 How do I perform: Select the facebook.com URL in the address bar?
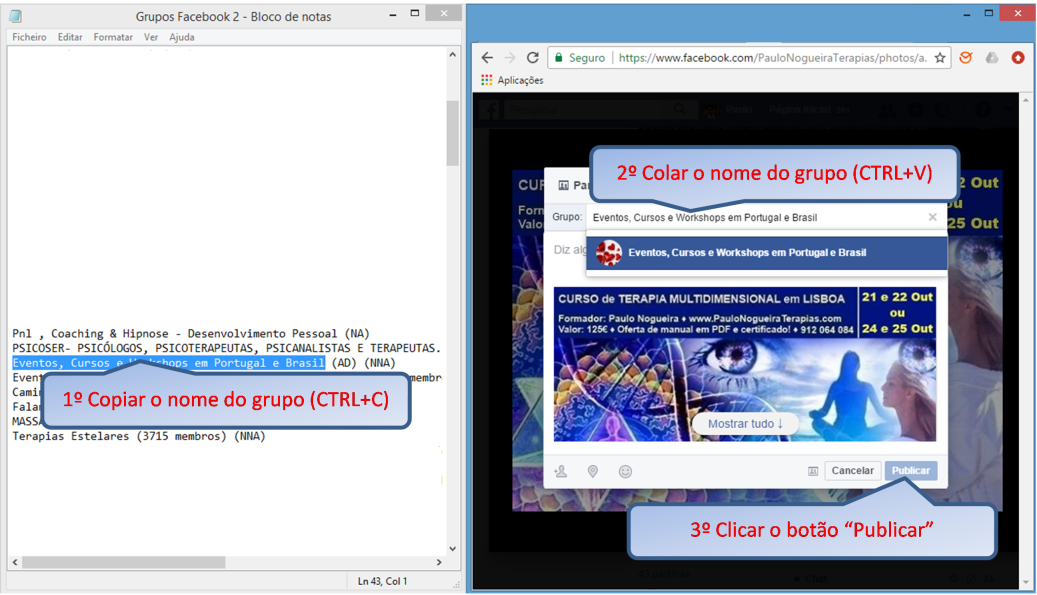[x=772, y=58]
